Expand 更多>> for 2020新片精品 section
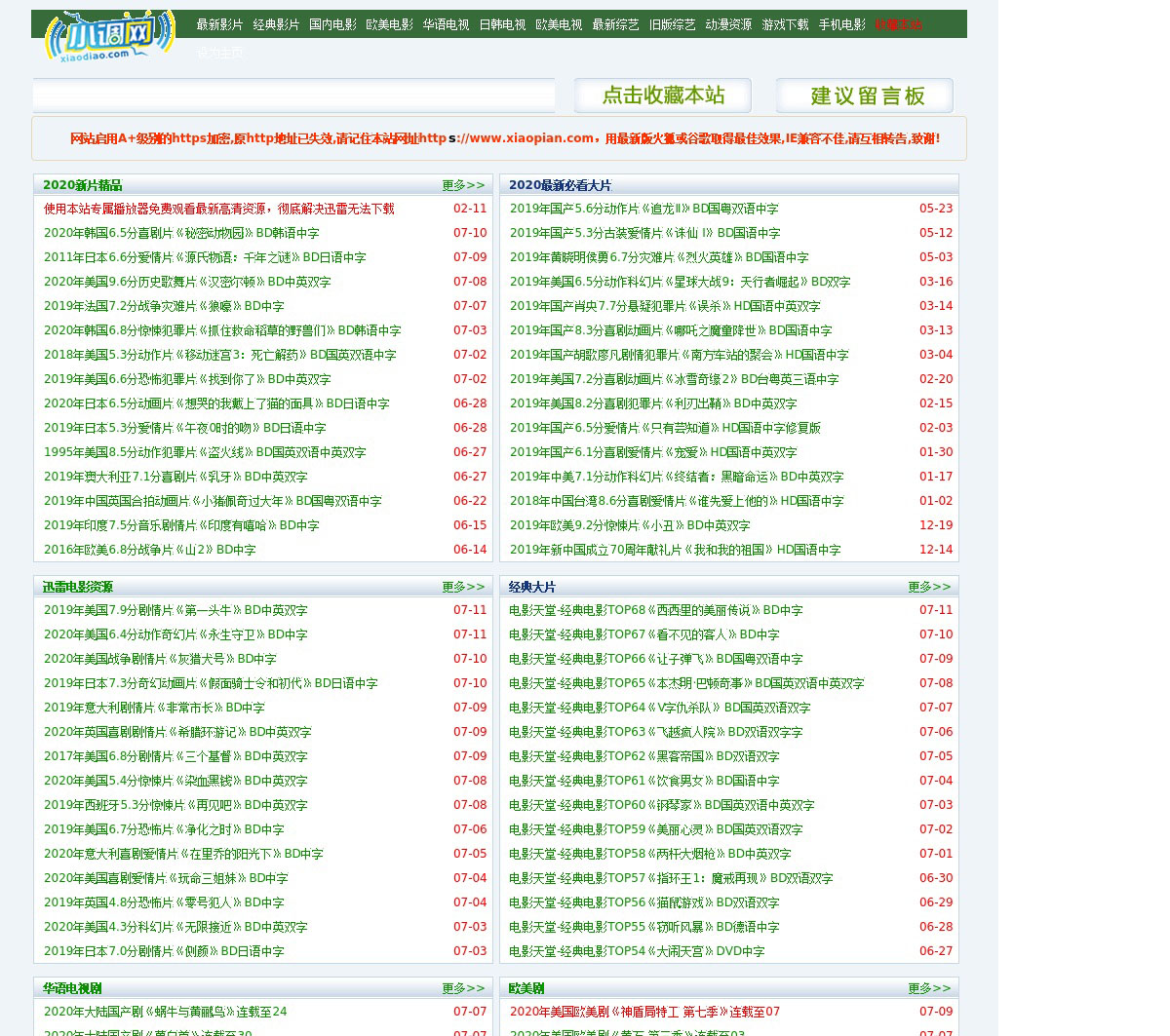Screen dimensions: 1170x1036 pyautogui.click(x=463, y=185)
